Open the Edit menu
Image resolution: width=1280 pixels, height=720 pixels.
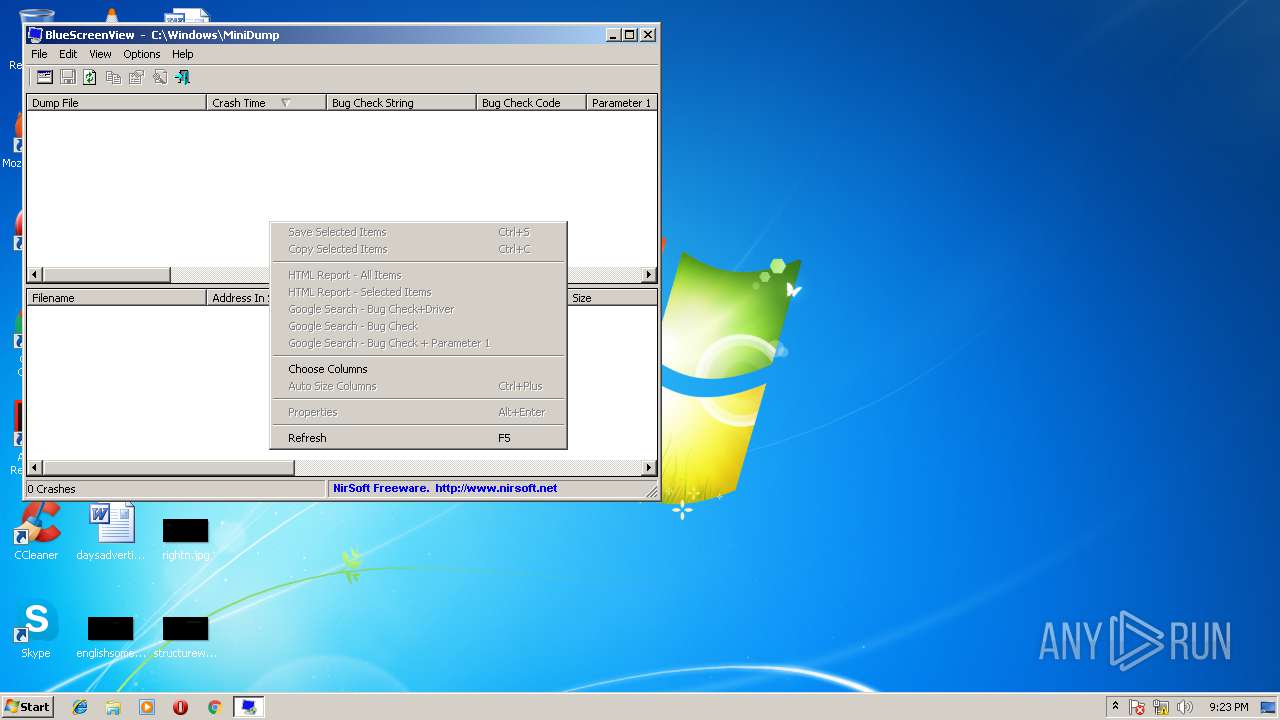coord(68,54)
